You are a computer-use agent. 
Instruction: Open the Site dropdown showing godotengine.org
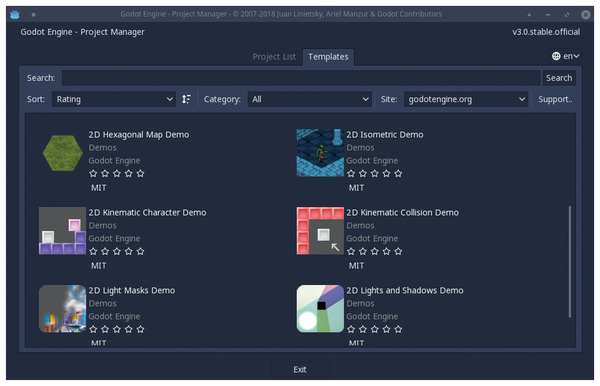466,99
